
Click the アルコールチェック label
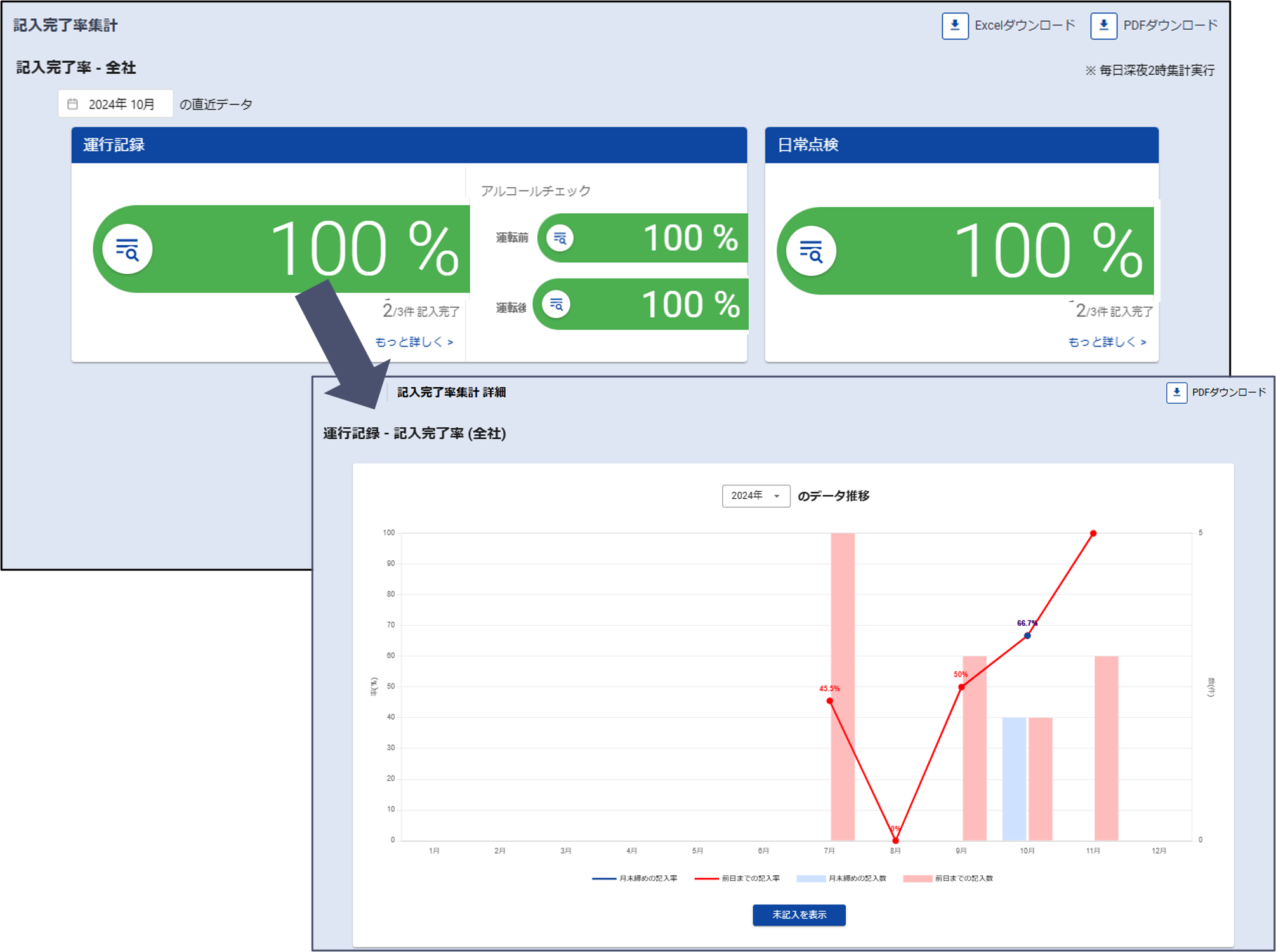point(536,190)
